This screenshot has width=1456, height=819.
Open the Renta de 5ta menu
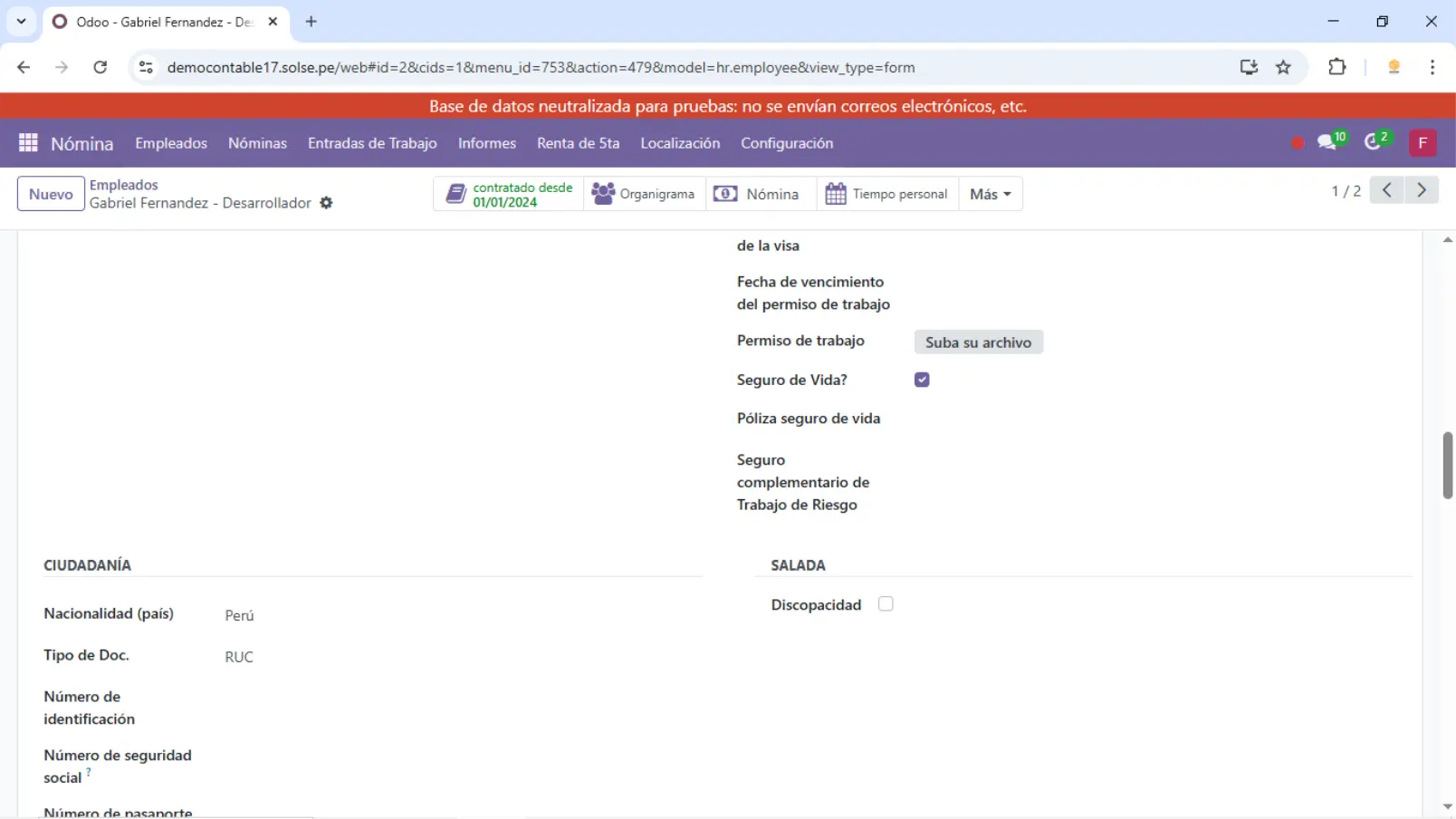coord(578,143)
